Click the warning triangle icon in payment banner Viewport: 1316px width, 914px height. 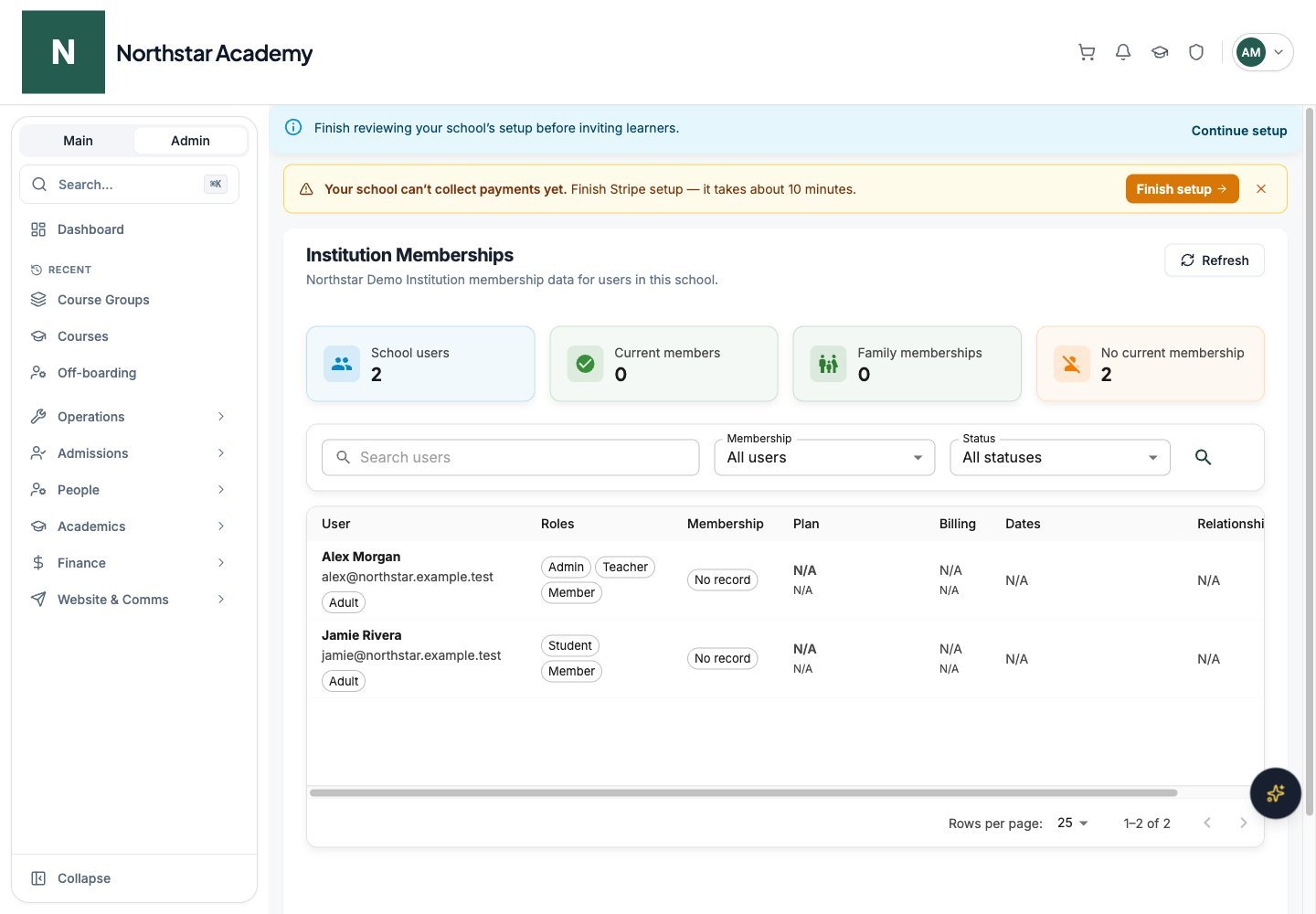306,189
